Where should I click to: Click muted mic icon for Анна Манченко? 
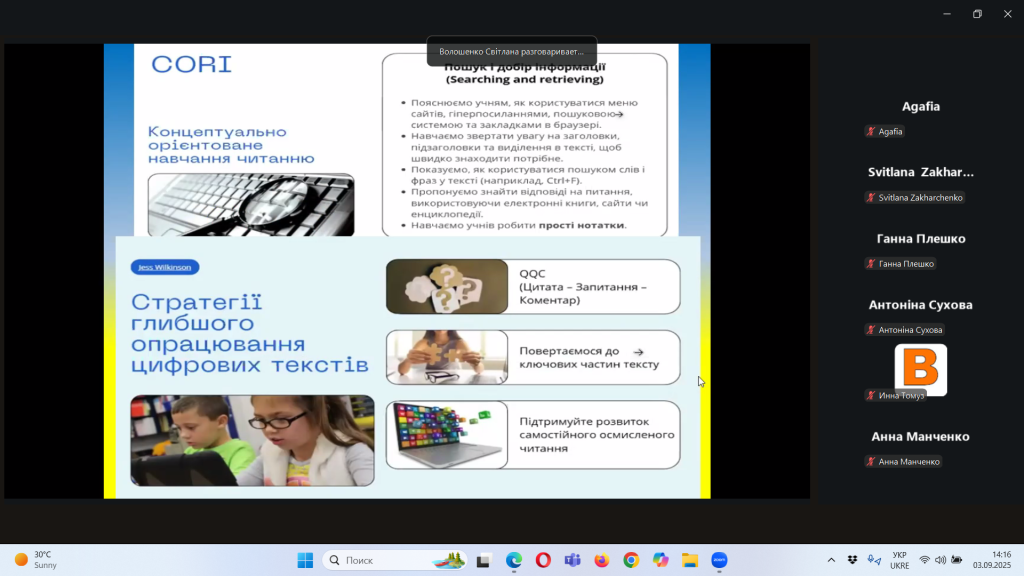click(871, 462)
